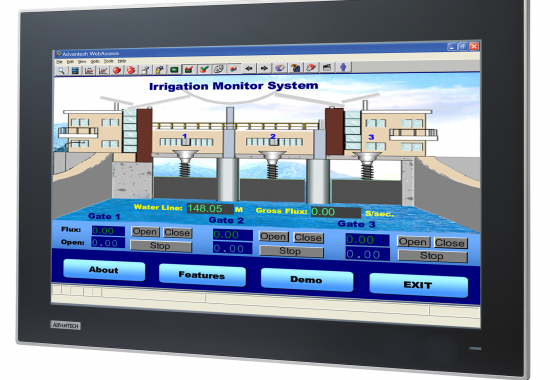The image size is (550, 380).
Task: Click the Stop button for Gate 3
Action: 432,256
